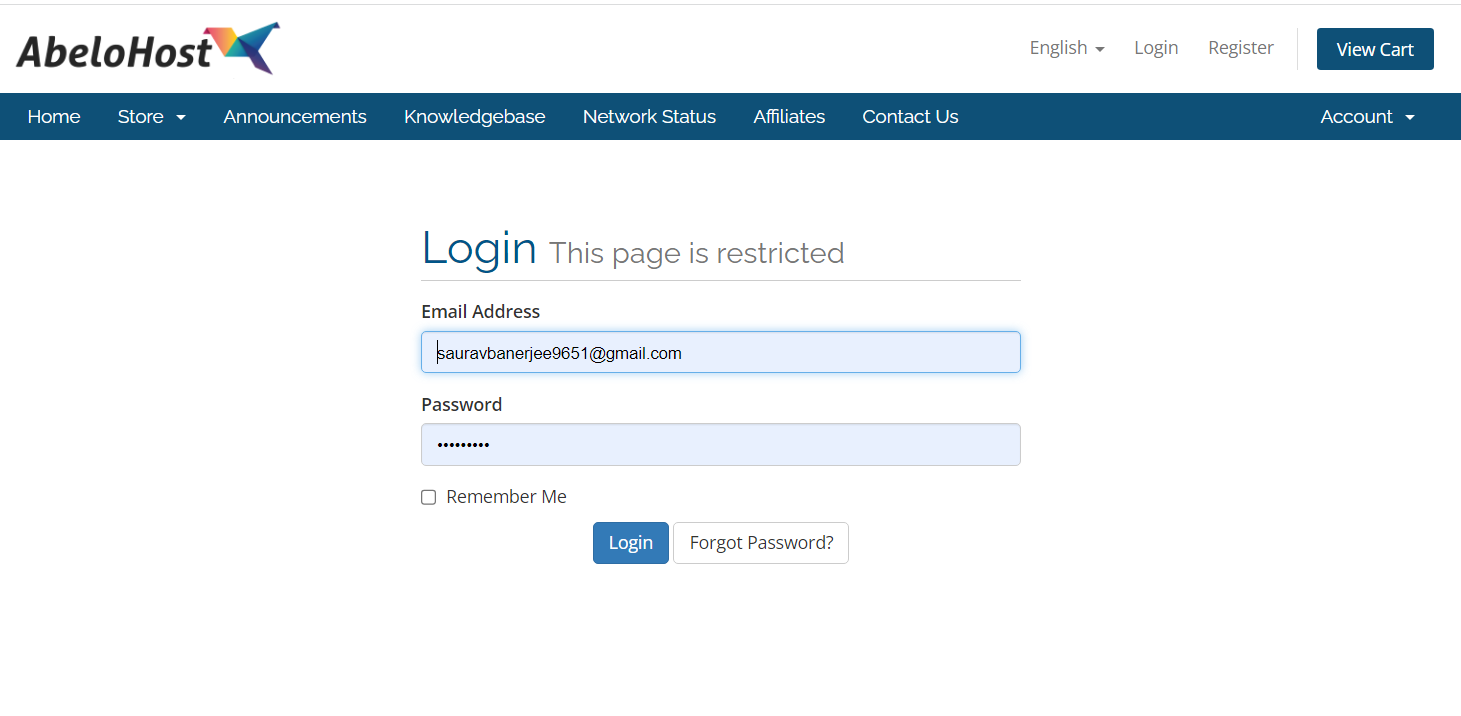1461x716 pixels.
Task: Click the Login link in header
Action: [1156, 48]
